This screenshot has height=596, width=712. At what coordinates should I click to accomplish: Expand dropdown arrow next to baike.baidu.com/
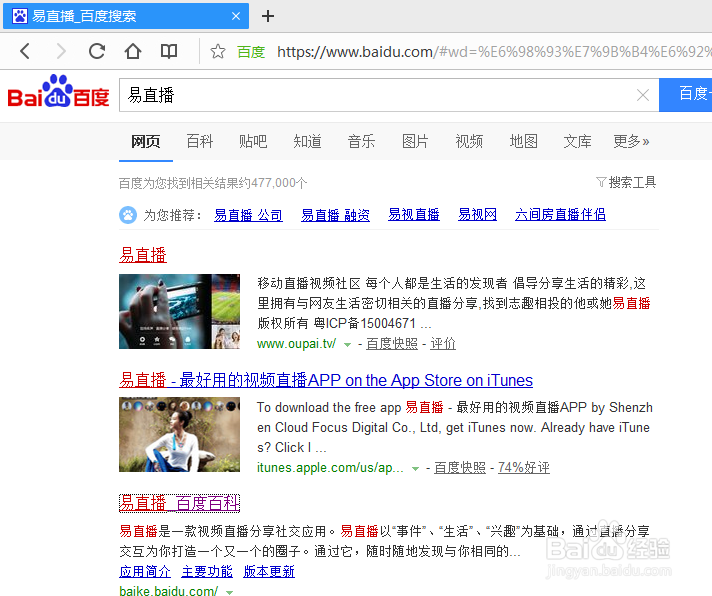point(229,592)
